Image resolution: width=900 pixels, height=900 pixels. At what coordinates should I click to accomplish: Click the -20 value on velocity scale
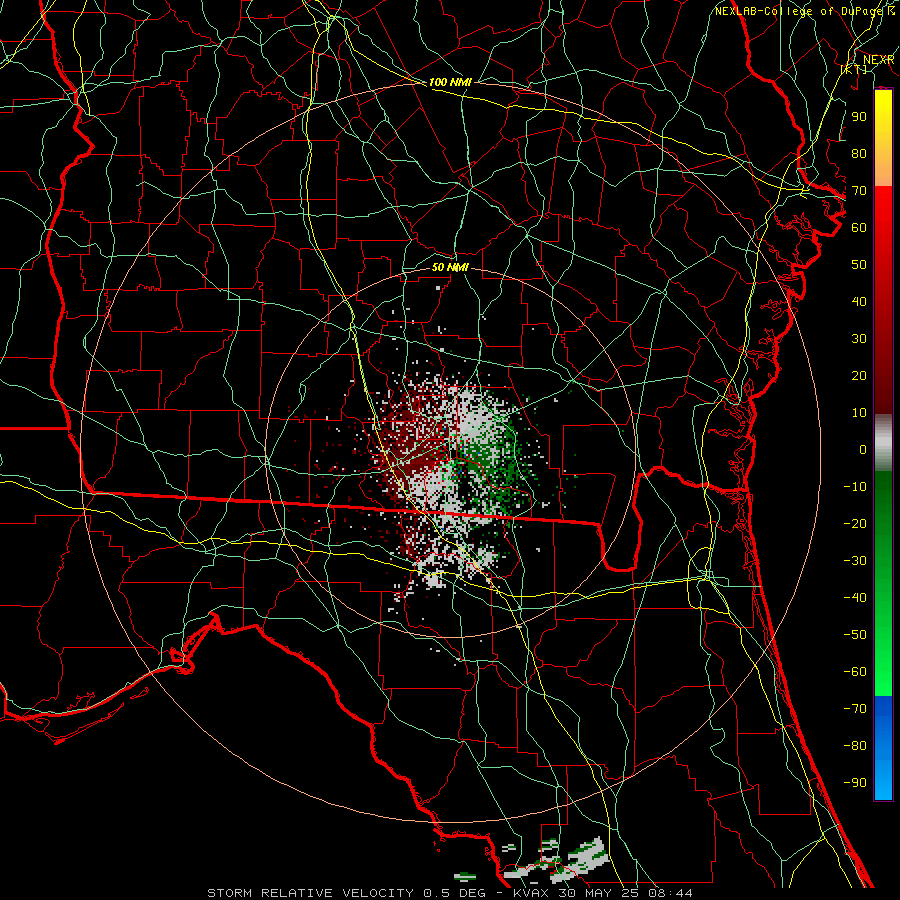855,523
